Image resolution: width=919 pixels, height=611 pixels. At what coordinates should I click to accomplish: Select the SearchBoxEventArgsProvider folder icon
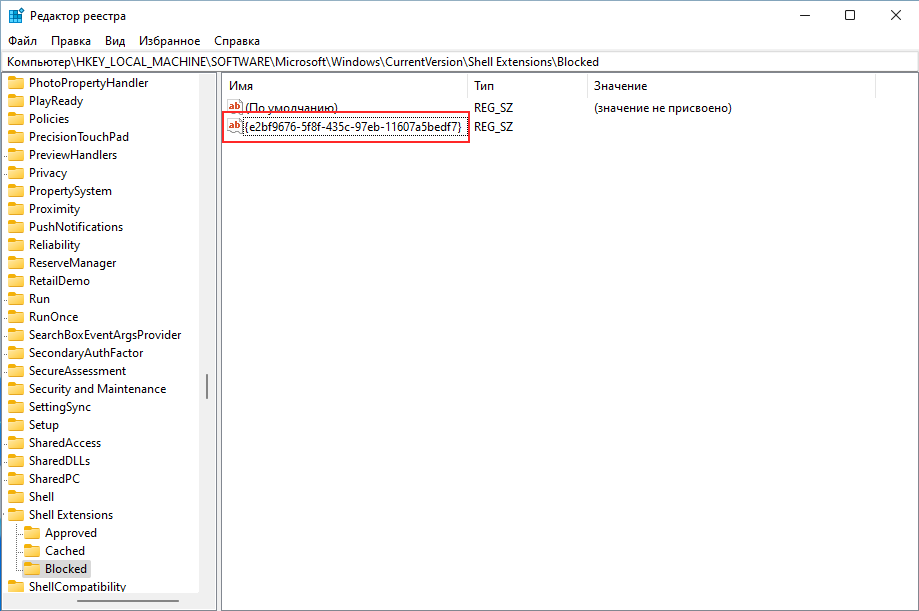pyautogui.click(x=16, y=335)
